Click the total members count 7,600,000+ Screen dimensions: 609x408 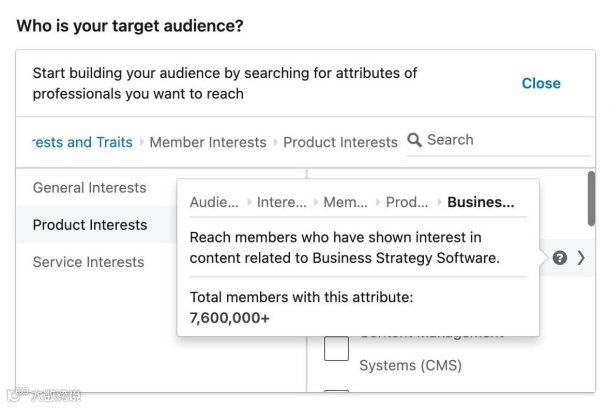(230, 318)
